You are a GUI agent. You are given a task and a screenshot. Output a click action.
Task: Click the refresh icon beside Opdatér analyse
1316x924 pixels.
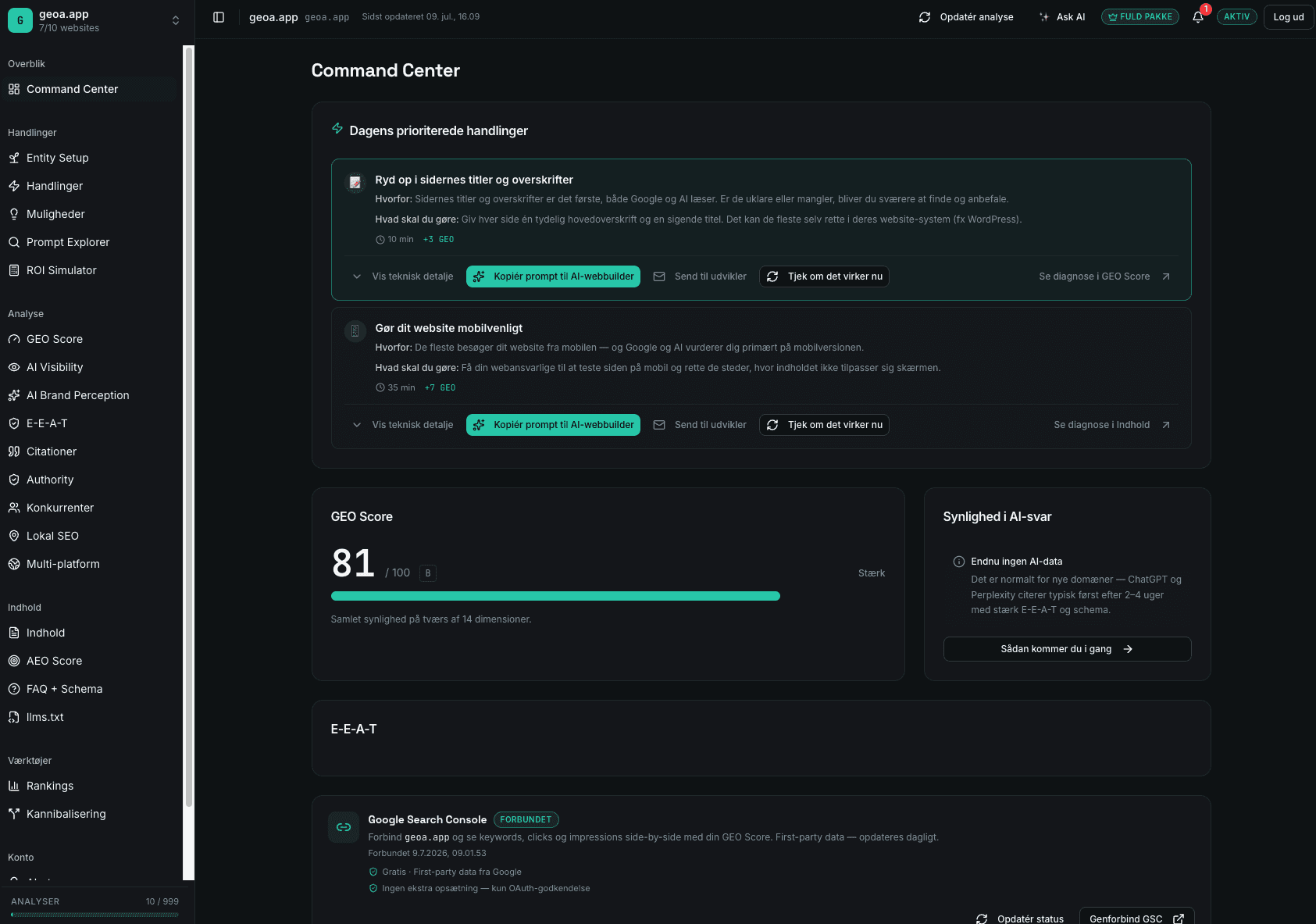point(925,17)
